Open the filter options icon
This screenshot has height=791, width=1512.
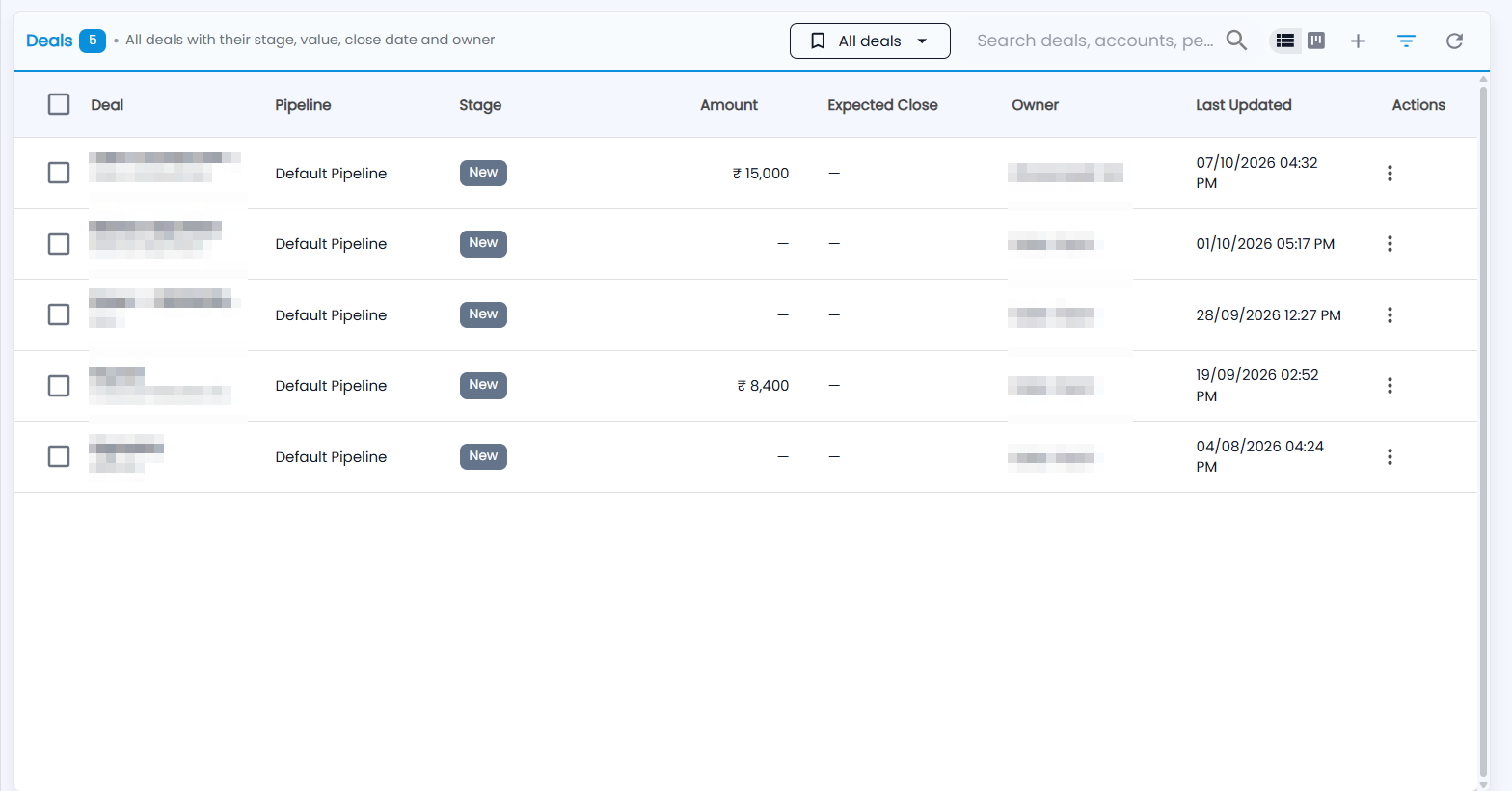[x=1406, y=41]
